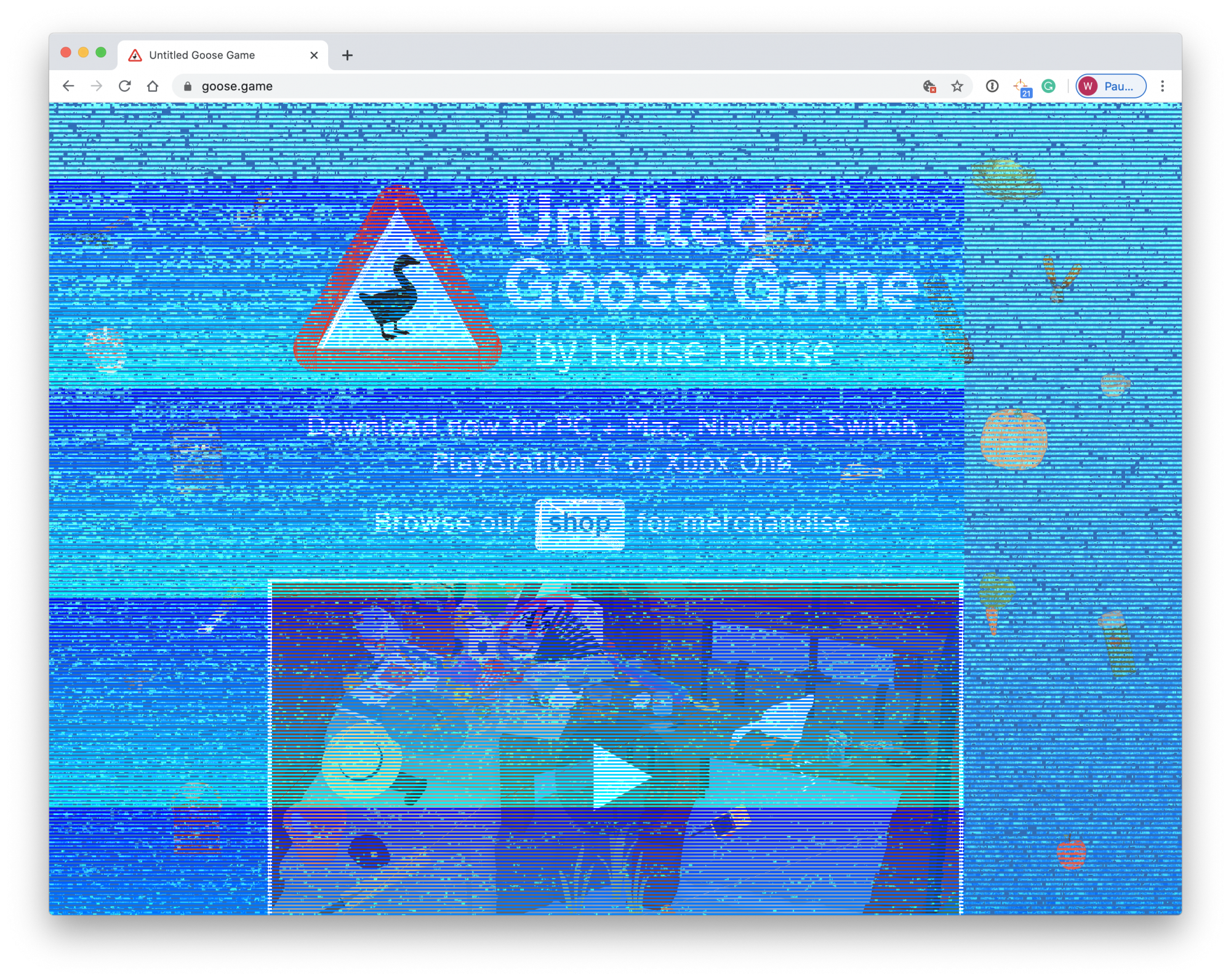
Task: Open the extension with badge 21
Action: click(1022, 87)
